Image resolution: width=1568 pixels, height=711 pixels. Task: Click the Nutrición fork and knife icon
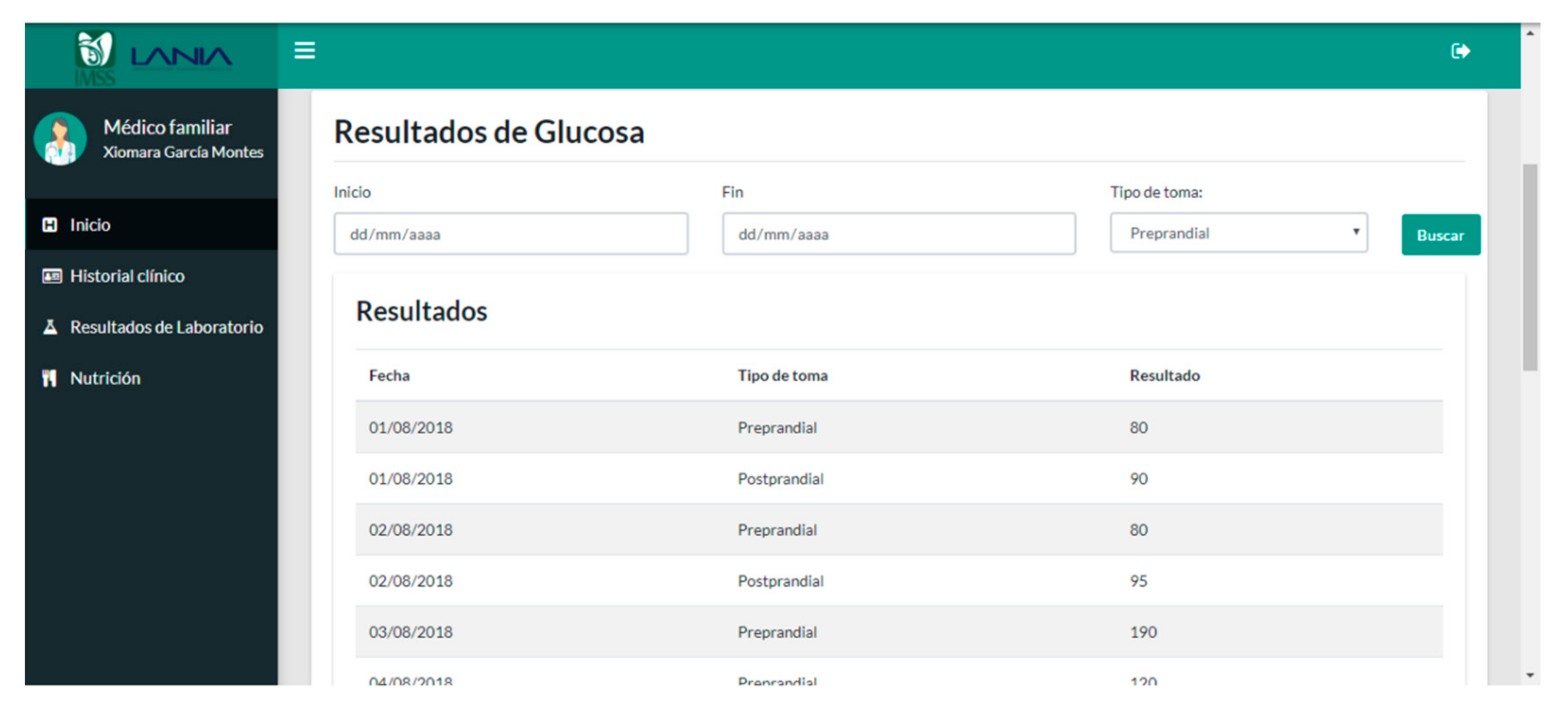[x=49, y=378]
